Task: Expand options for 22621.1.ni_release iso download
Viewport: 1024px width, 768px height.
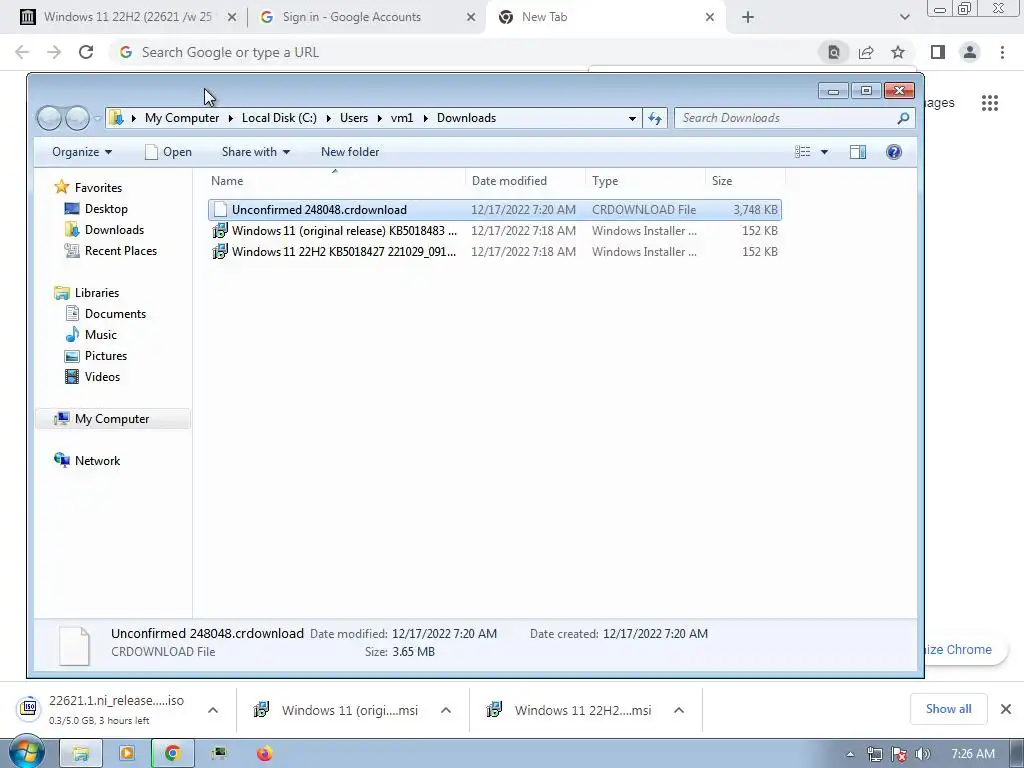Action: [213, 710]
